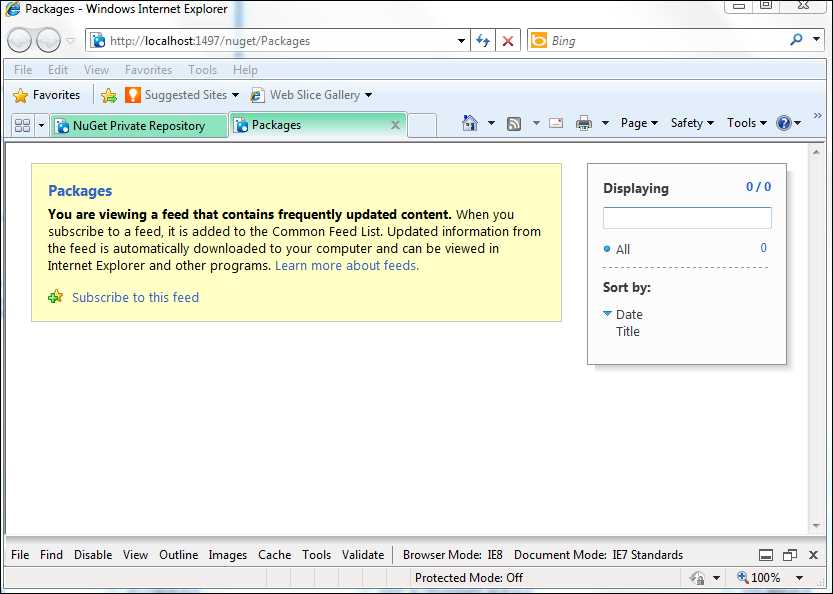
Task: Click the RSS feeds icon
Action: tap(514, 123)
